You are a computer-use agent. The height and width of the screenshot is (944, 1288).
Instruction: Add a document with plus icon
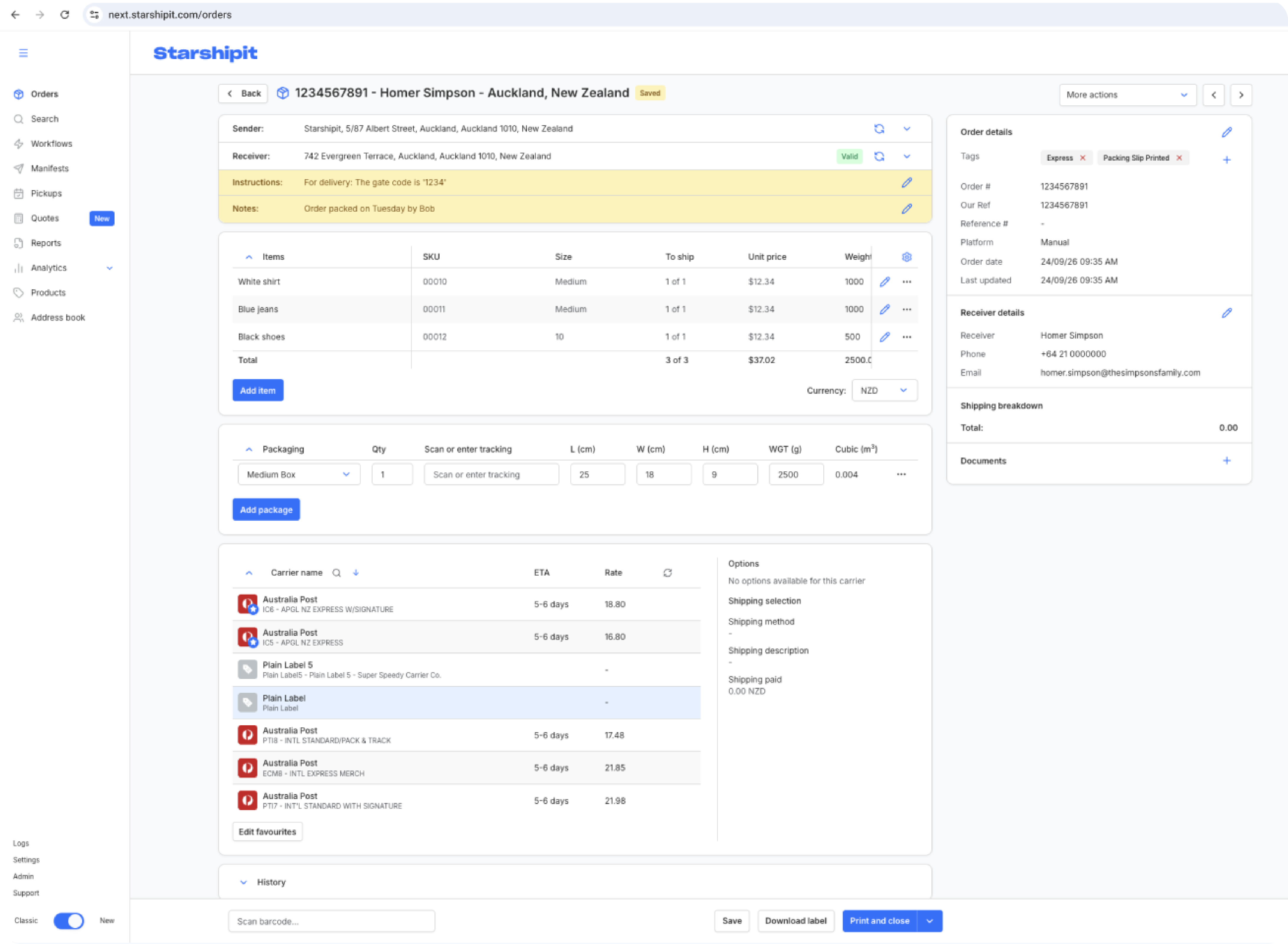point(1226,460)
